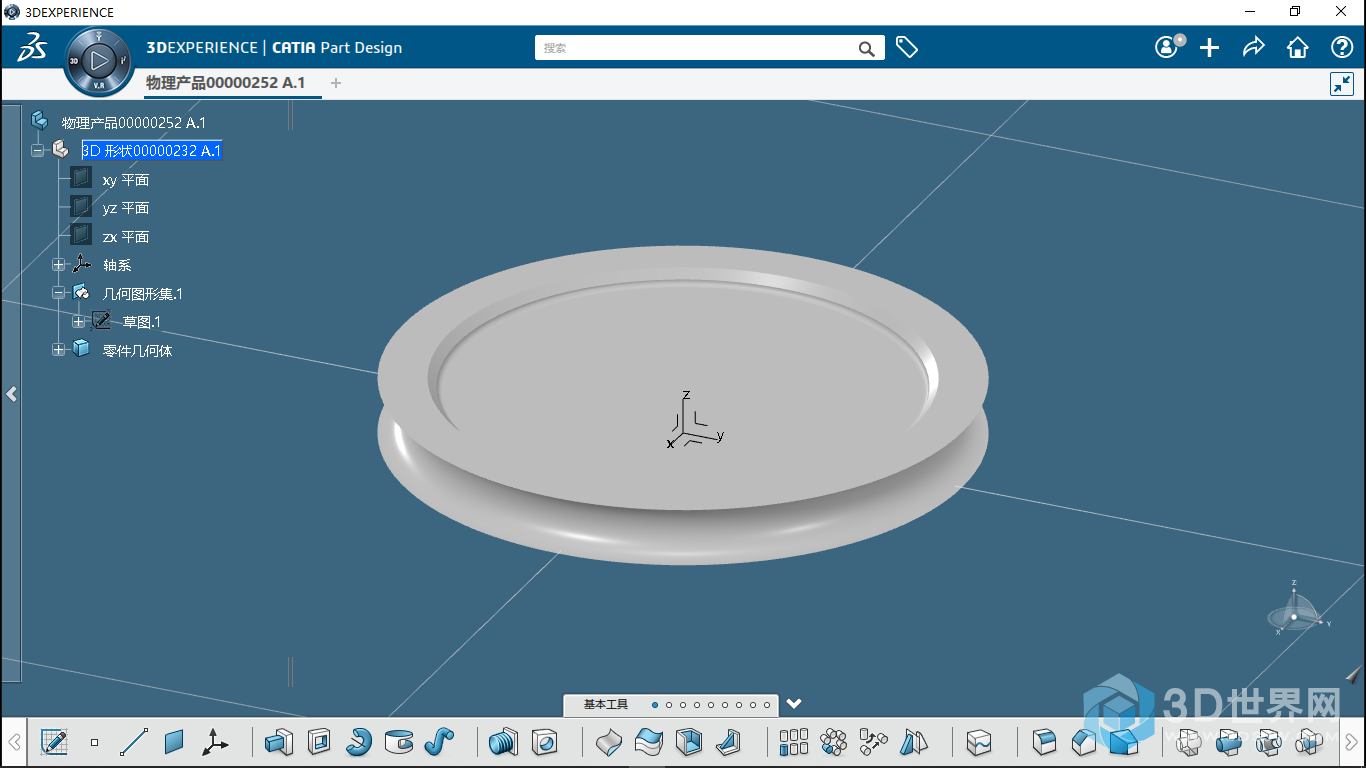Viewport: 1366px width, 768px height.
Task: Select the Groove tool
Action: click(399, 742)
